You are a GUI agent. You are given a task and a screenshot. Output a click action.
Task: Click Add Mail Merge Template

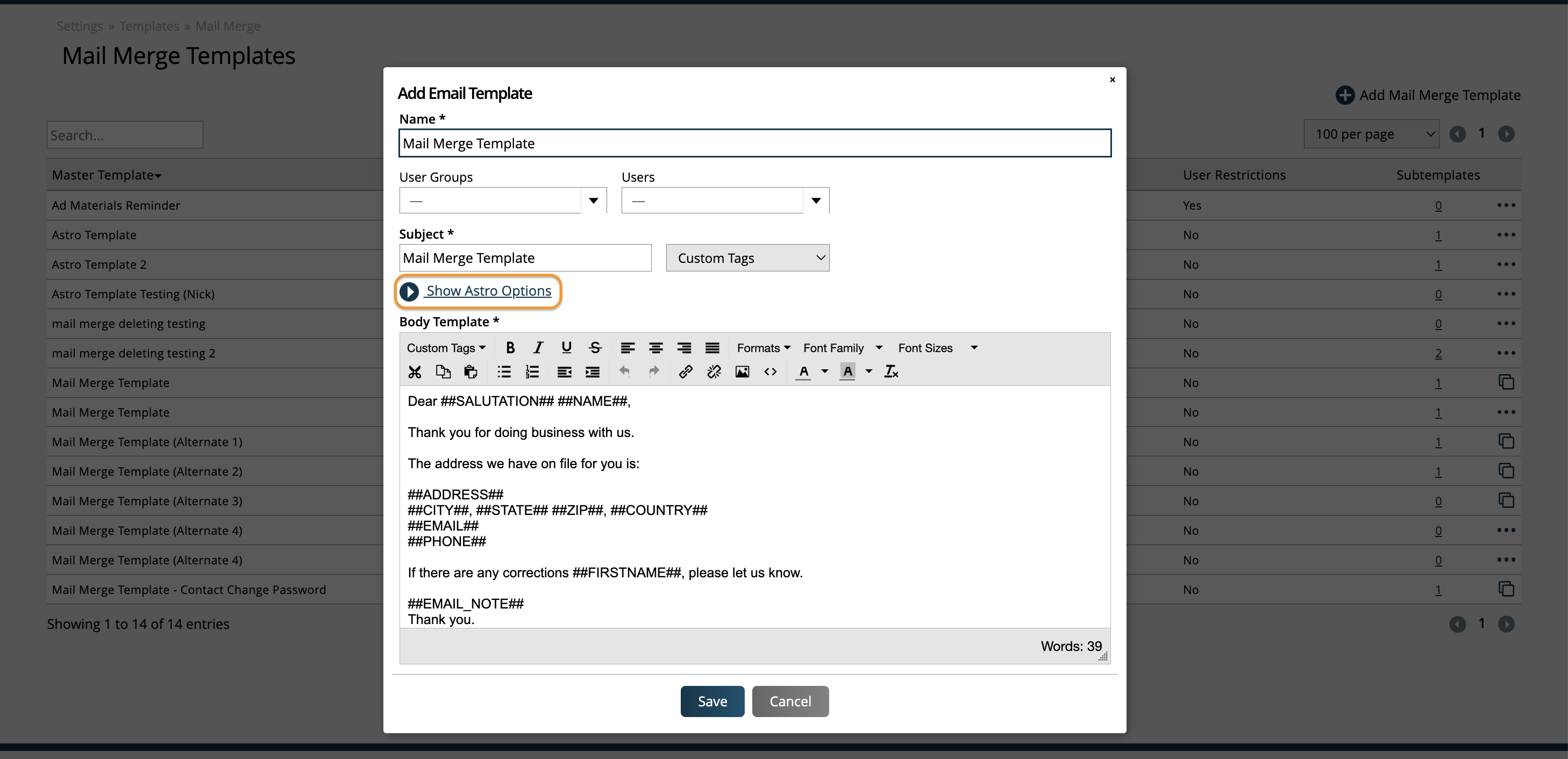[1428, 95]
